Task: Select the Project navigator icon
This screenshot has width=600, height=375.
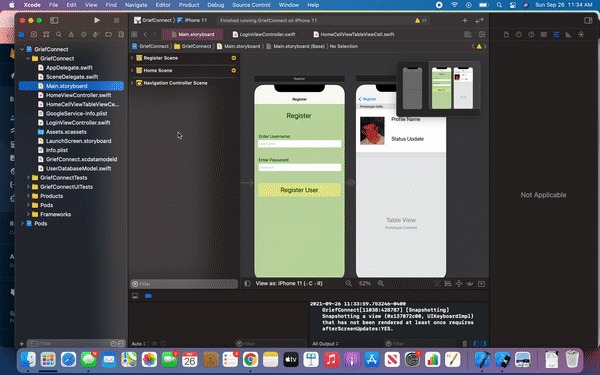Action: [x=21, y=34]
